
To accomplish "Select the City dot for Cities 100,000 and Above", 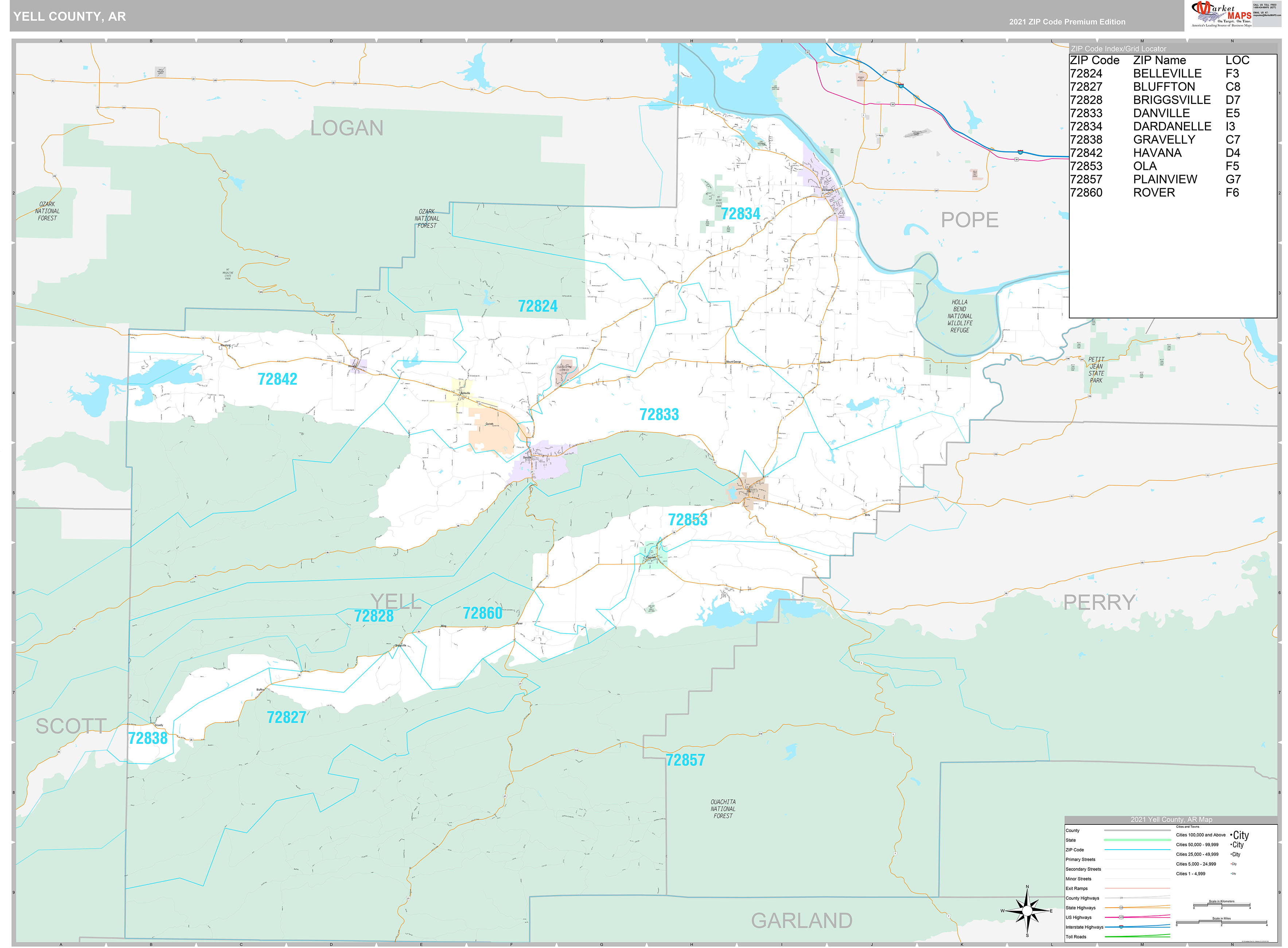I will point(1231,836).
